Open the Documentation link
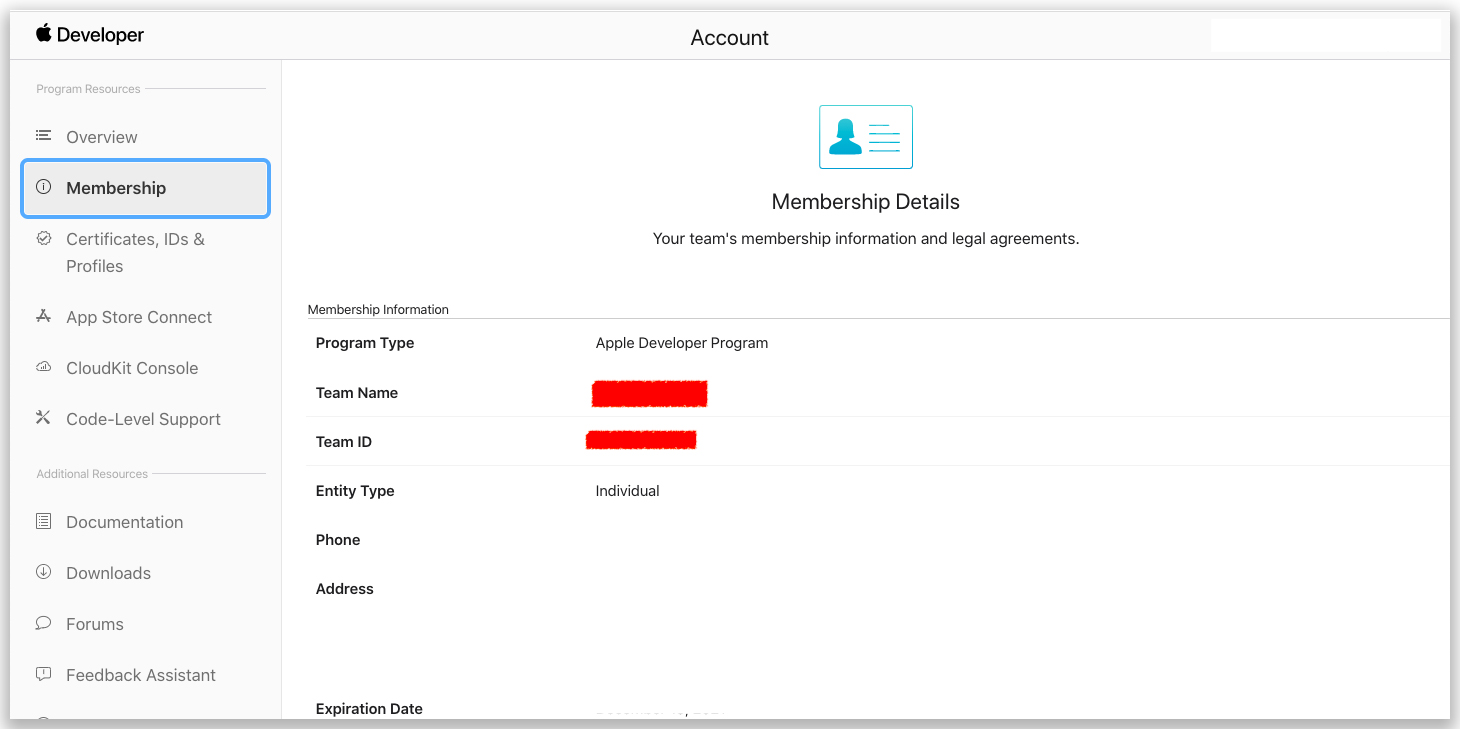Image resolution: width=1460 pixels, height=729 pixels. click(125, 522)
